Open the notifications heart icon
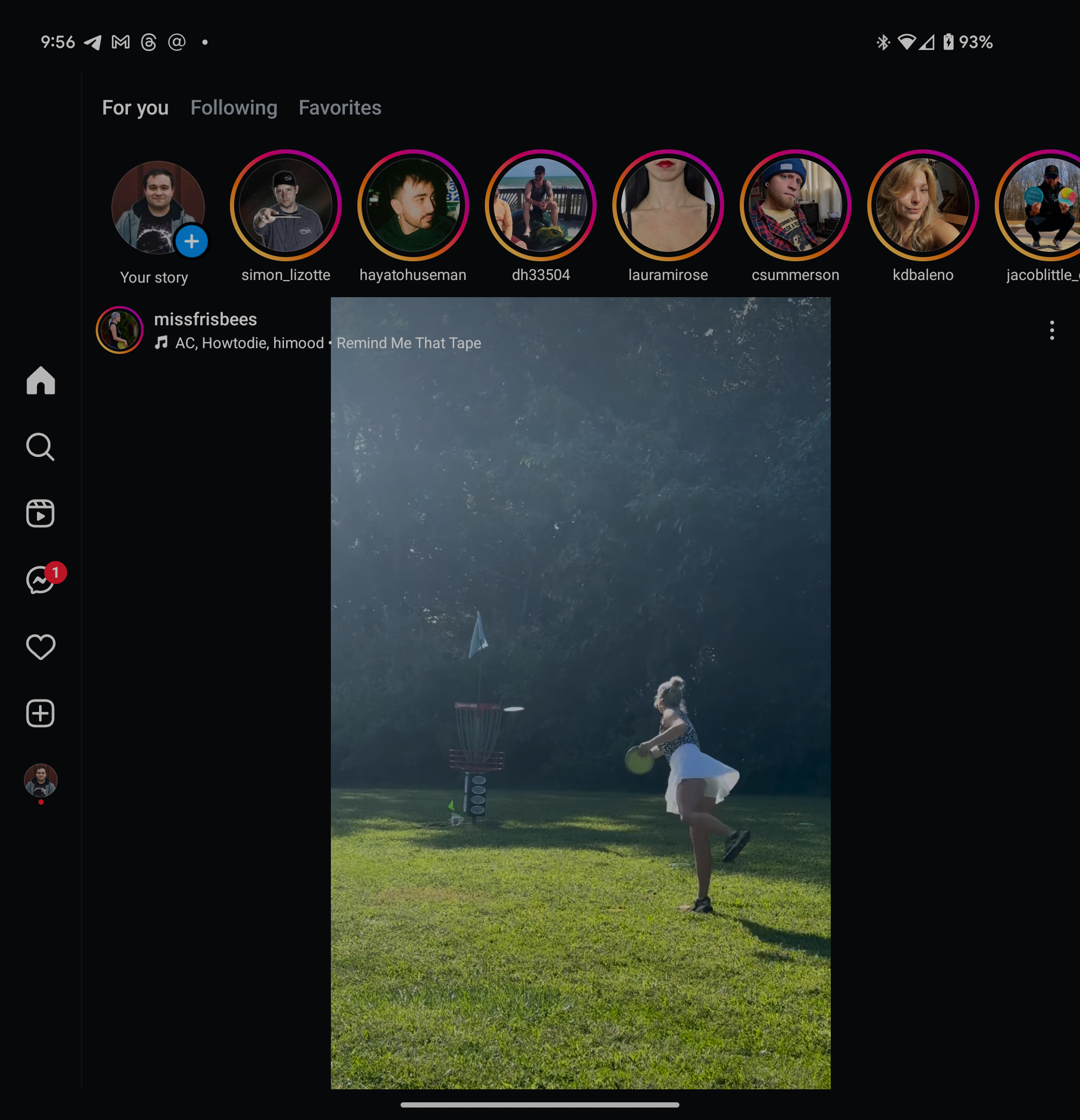Image resolution: width=1080 pixels, height=1120 pixels. pyautogui.click(x=41, y=647)
